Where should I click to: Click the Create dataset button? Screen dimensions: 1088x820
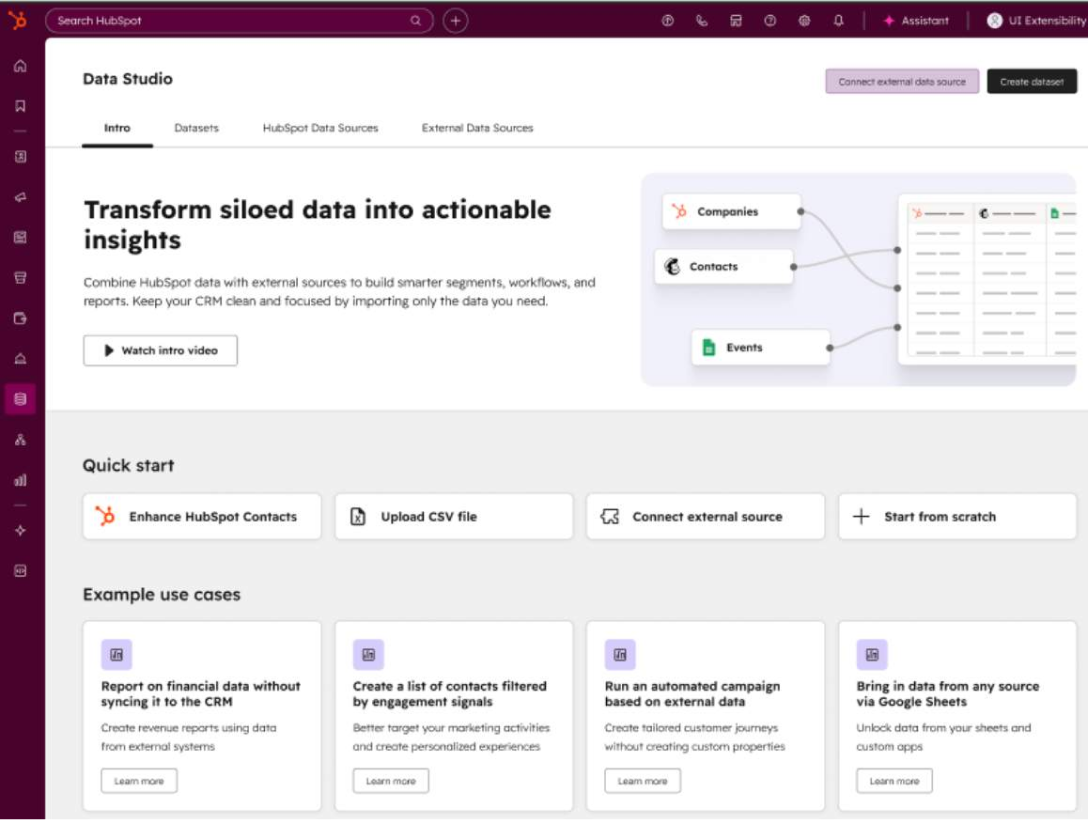click(1032, 81)
